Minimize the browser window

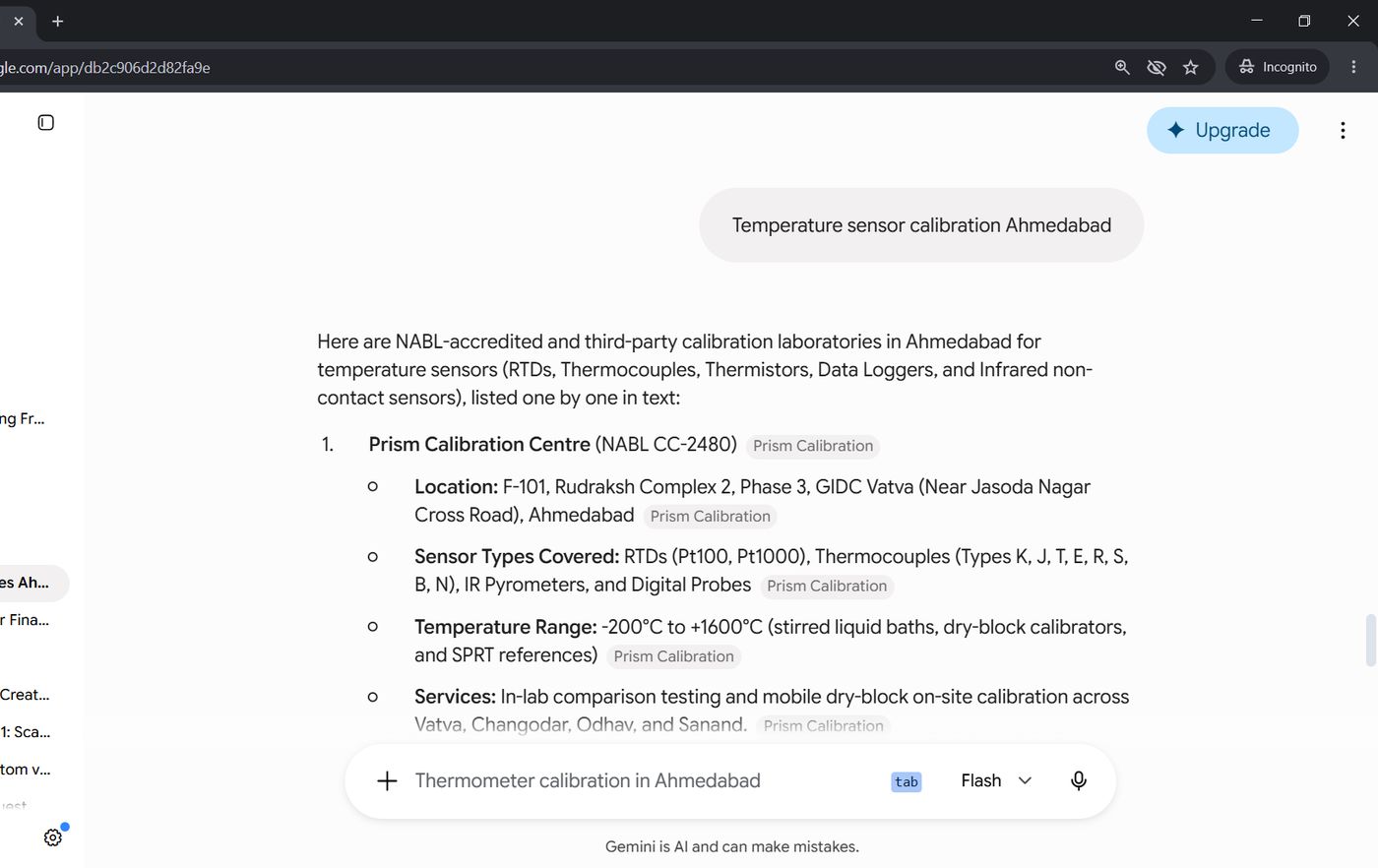(x=1257, y=21)
